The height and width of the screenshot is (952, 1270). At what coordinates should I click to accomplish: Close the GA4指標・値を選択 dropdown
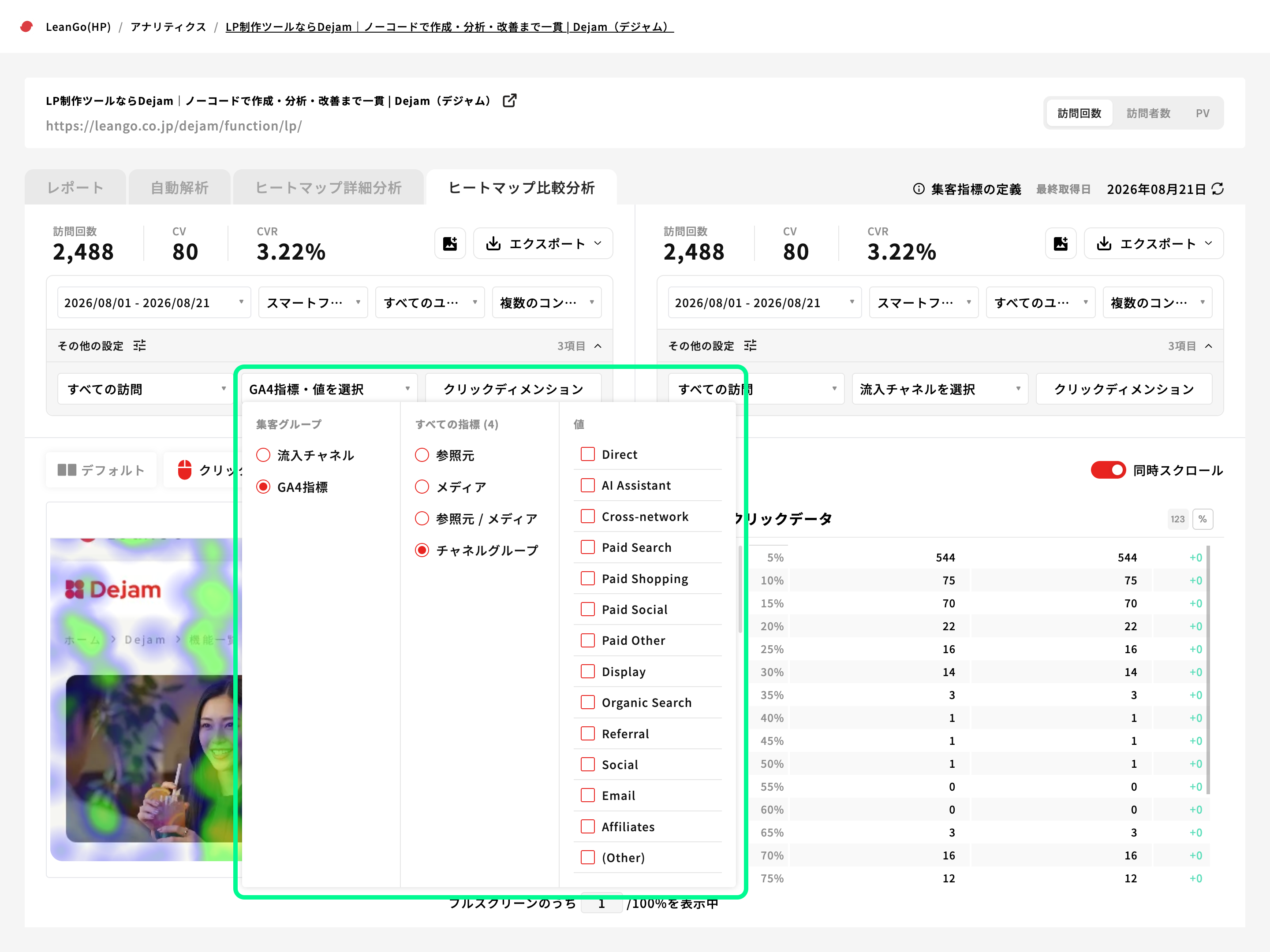(x=329, y=389)
